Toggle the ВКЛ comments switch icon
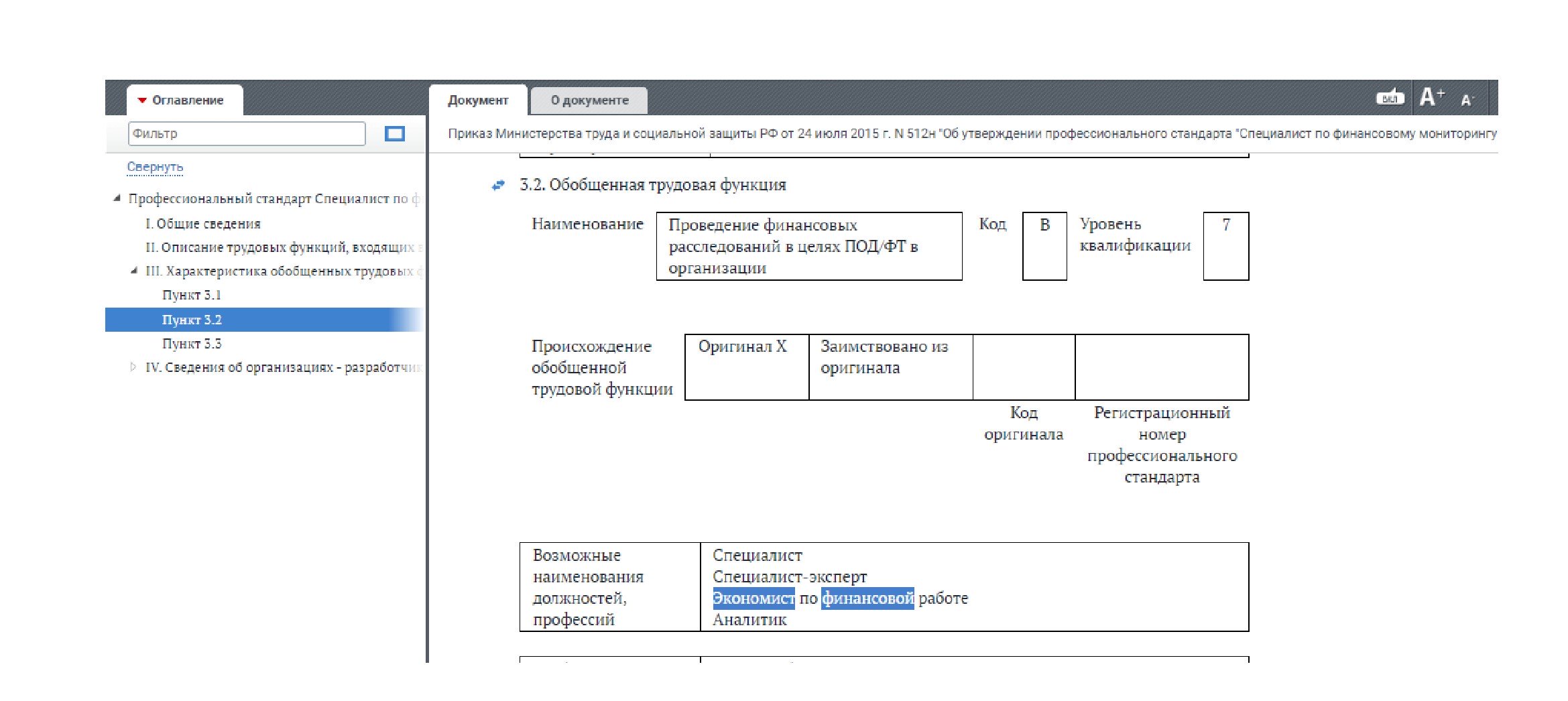 click(x=1390, y=98)
